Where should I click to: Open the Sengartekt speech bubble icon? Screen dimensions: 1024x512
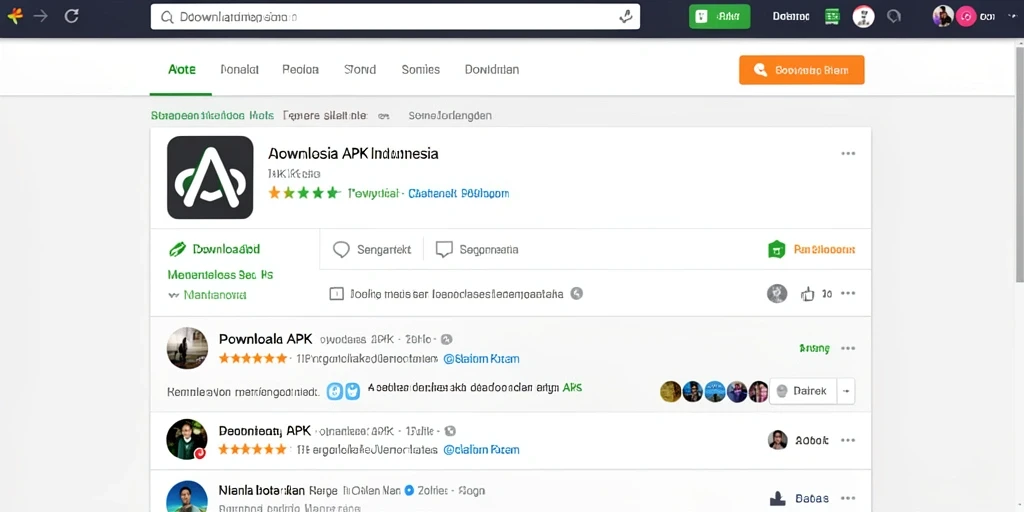342,249
